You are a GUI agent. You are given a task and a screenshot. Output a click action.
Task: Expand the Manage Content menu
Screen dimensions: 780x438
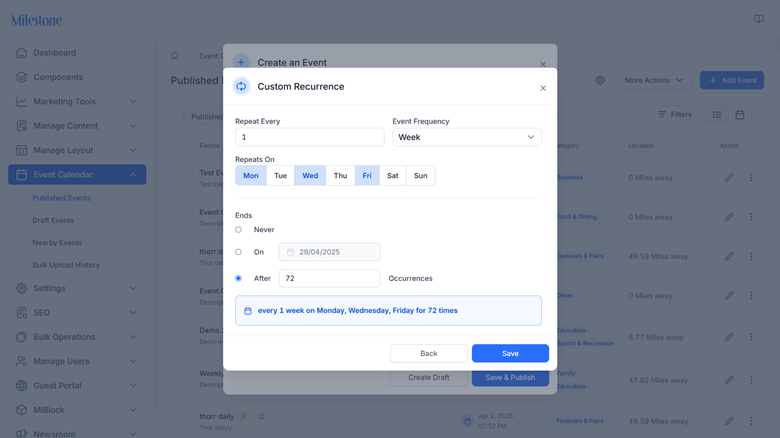[x=77, y=126]
